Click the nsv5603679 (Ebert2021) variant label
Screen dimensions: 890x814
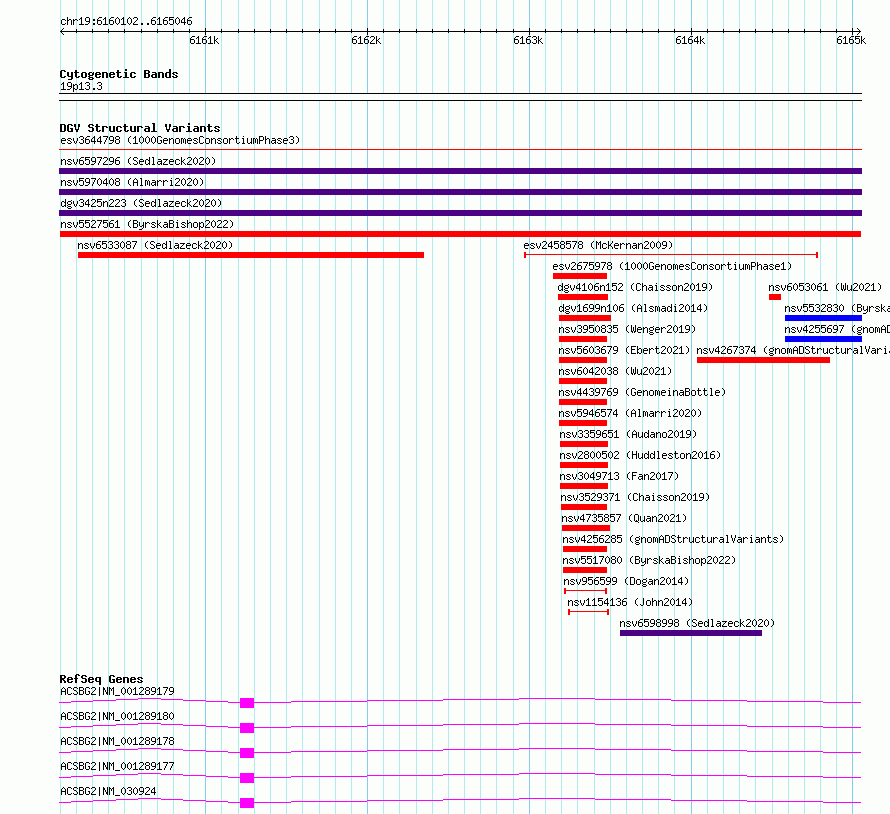pyautogui.click(x=624, y=350)
